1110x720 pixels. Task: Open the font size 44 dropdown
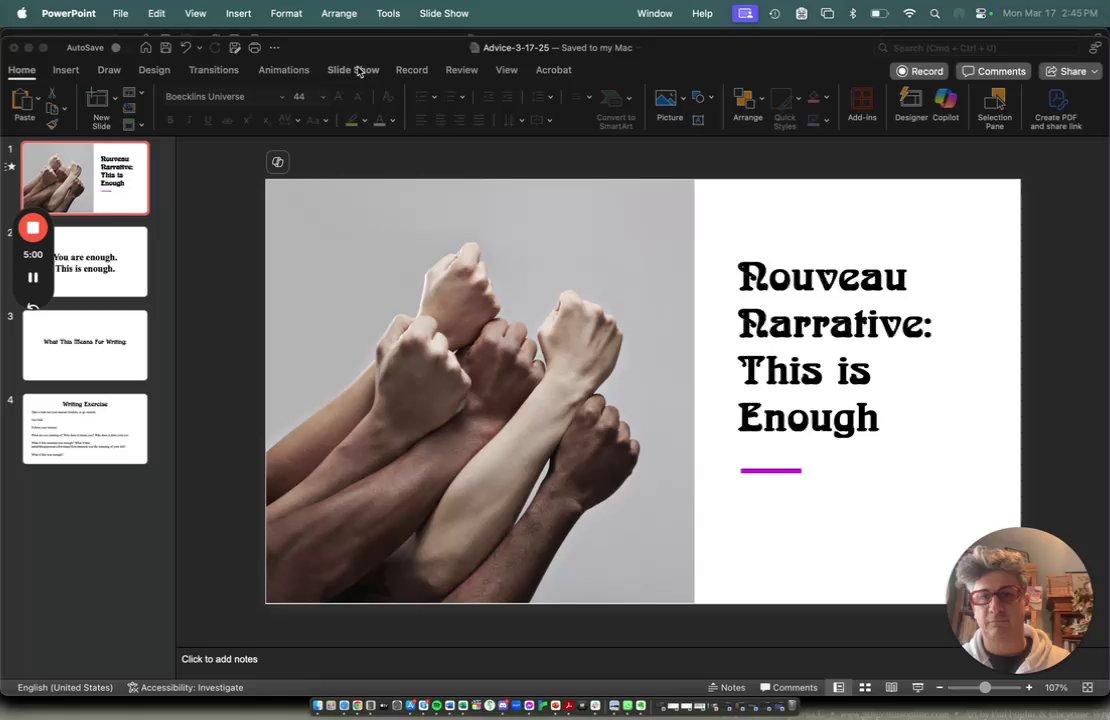pyautogui.click(x=322, y=97)
